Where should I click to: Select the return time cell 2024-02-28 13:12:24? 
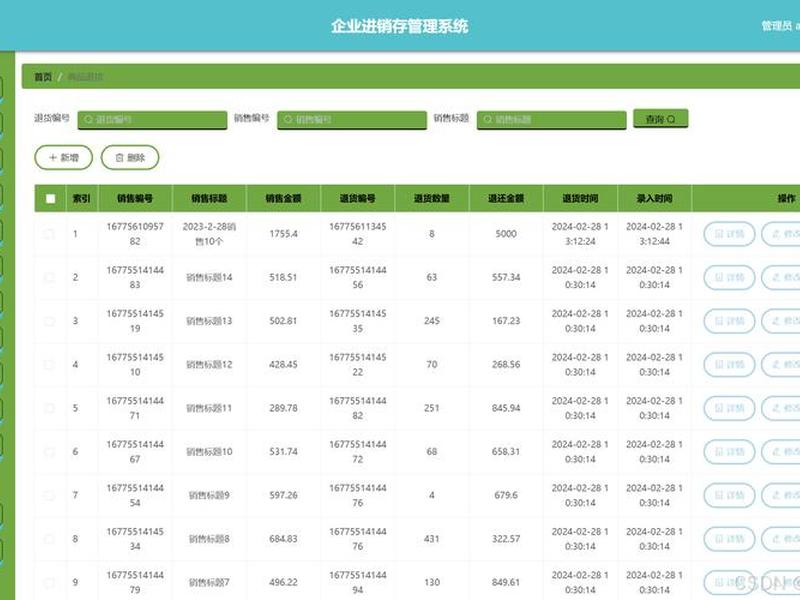(x=580, y=234)
